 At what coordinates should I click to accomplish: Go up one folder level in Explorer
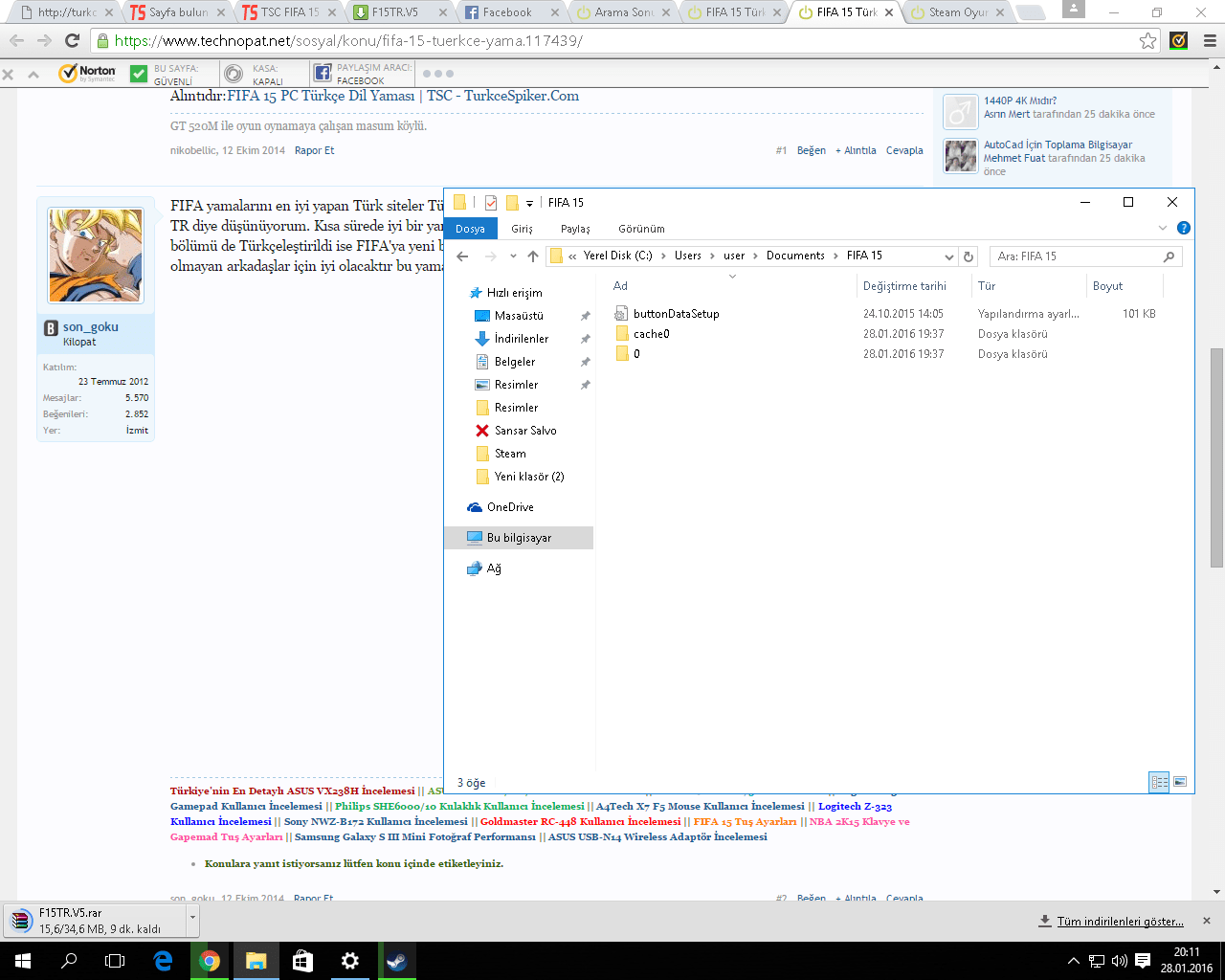533,256
